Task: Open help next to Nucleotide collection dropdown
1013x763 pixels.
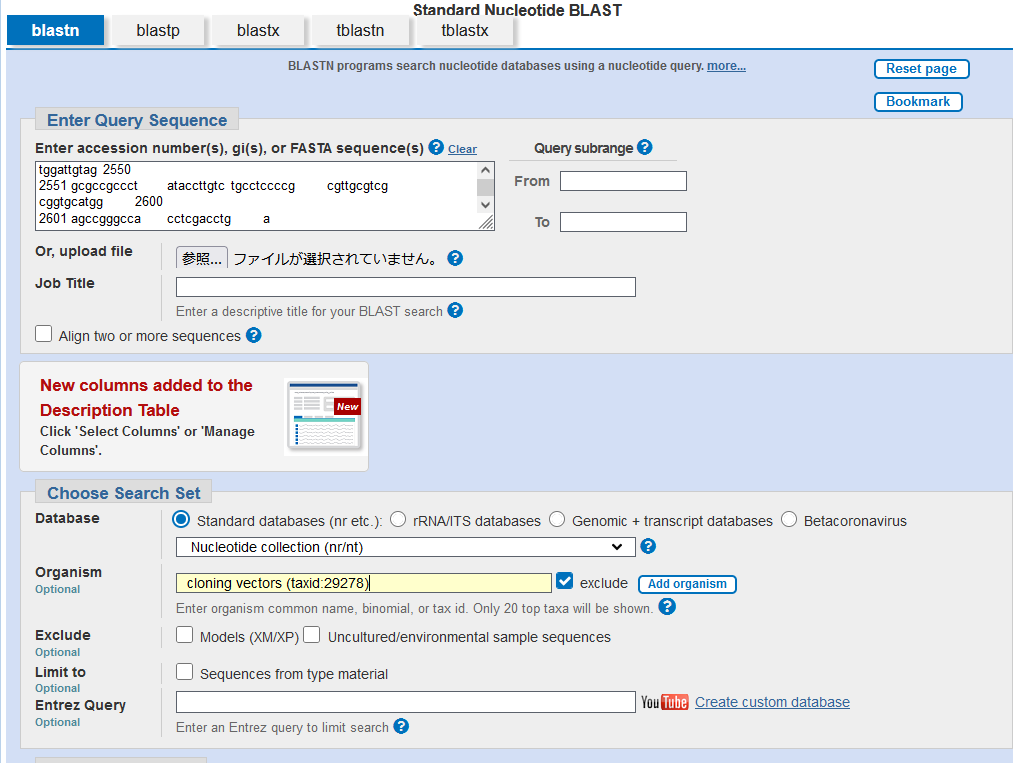Action: 648,547
